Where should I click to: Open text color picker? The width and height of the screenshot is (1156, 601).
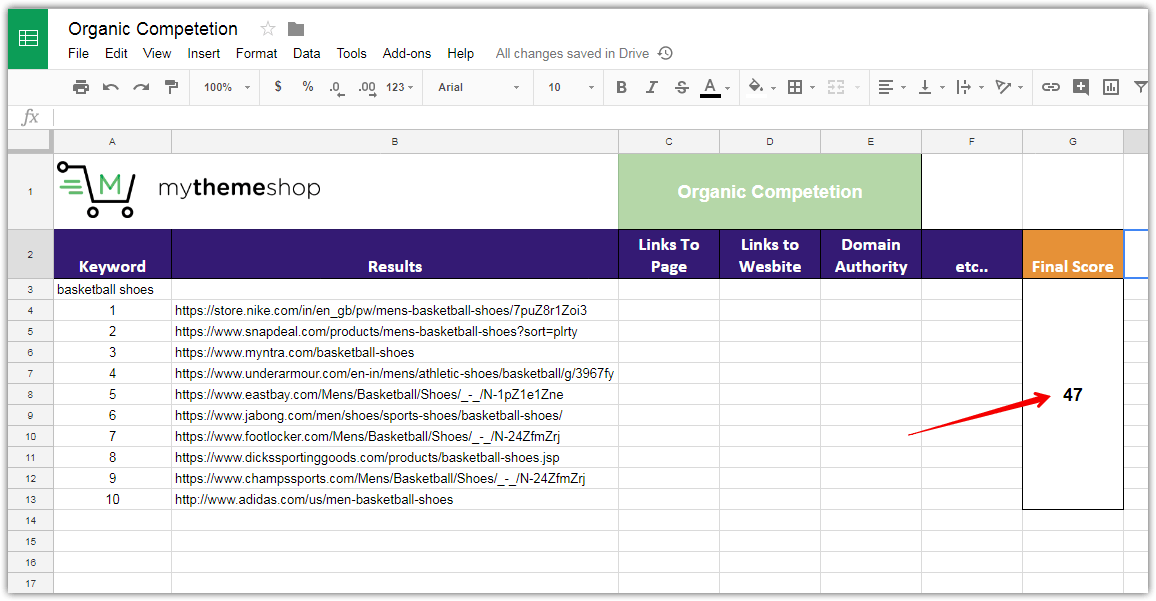(710, 88)
